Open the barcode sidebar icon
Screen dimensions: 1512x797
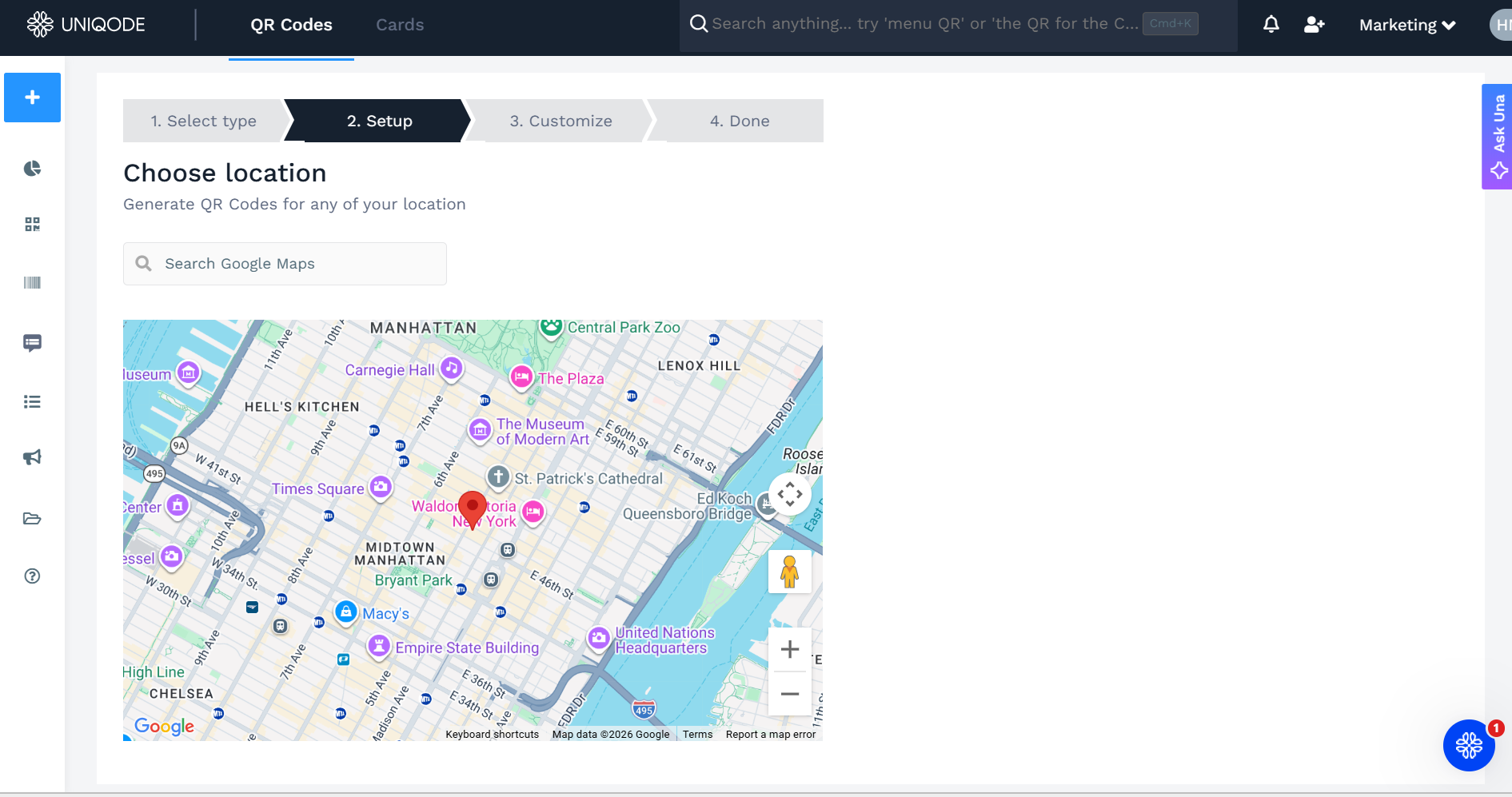pyautogui.click(x=32, y=282)
